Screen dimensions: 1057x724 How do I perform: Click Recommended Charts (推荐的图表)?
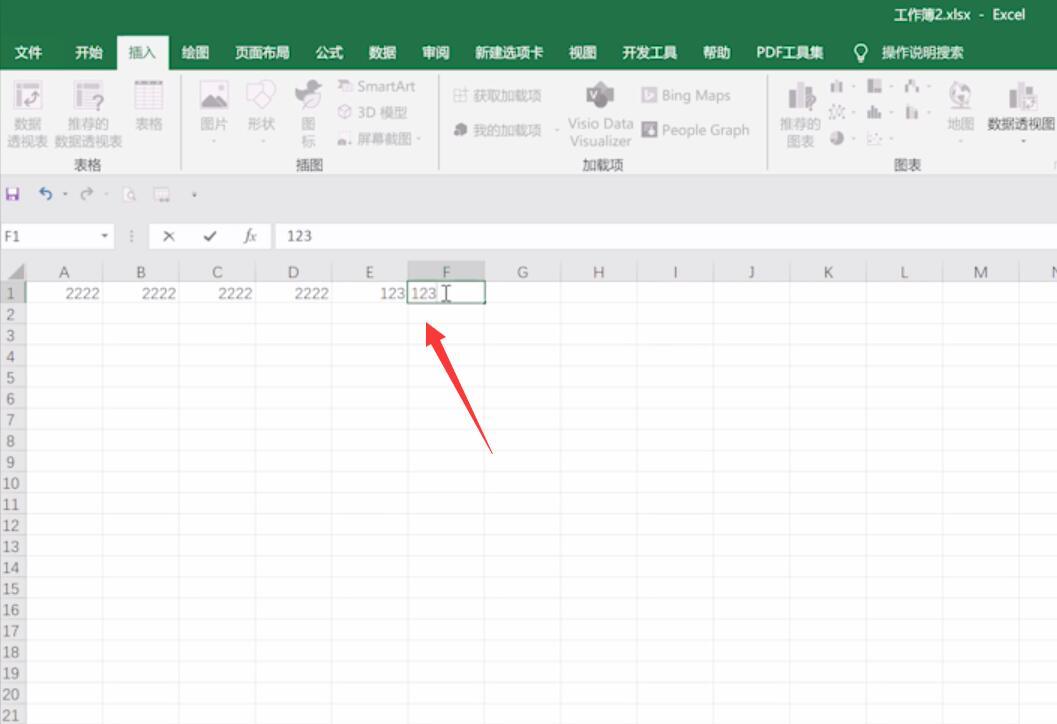tap(800, 115)
